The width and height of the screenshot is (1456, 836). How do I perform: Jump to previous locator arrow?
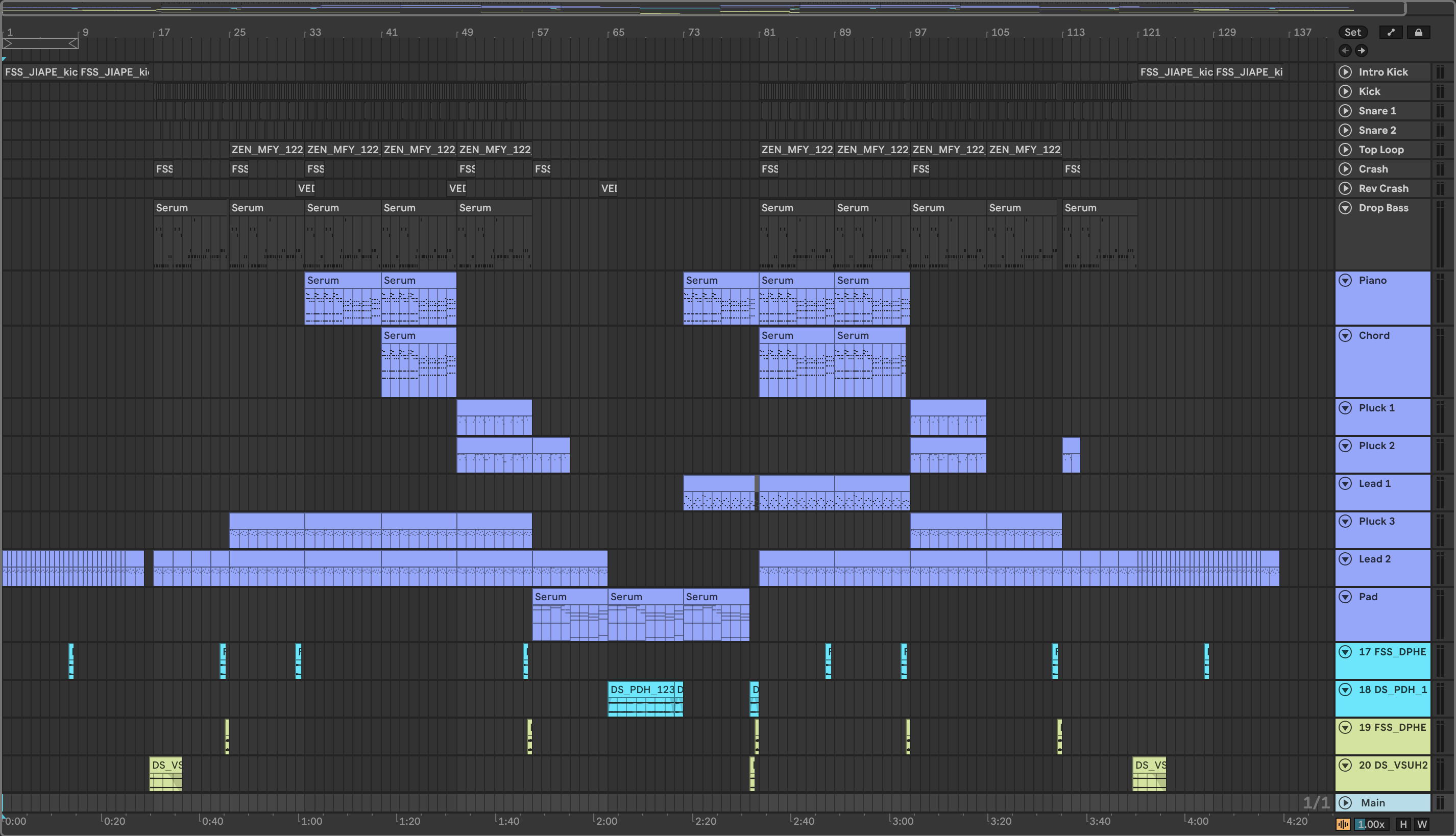click(x=1345, y=51)
